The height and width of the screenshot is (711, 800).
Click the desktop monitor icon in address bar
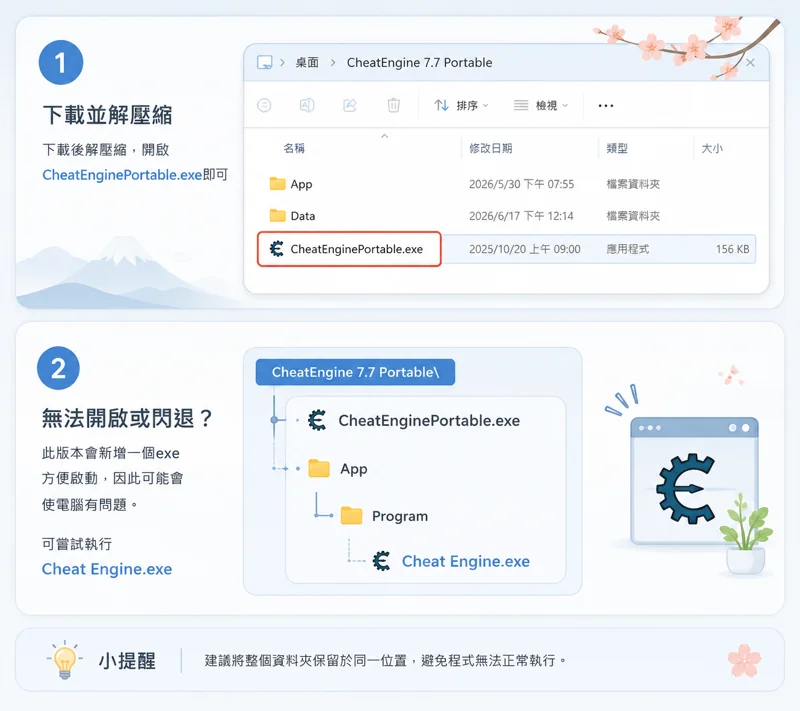(x=265, y=63)
